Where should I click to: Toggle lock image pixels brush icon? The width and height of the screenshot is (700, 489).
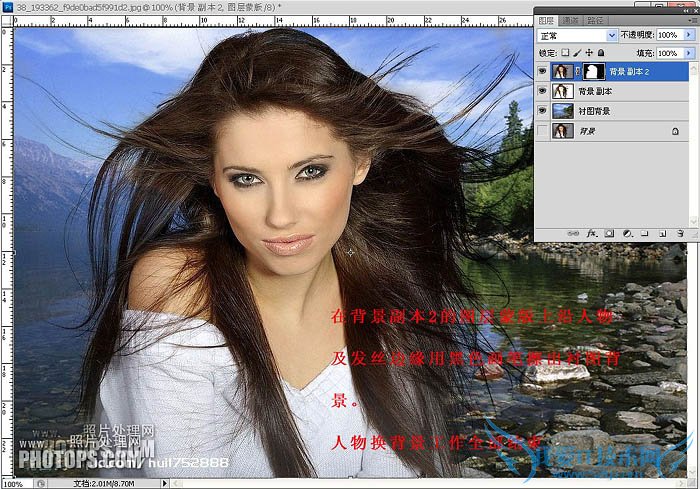(x=577, y=53)
